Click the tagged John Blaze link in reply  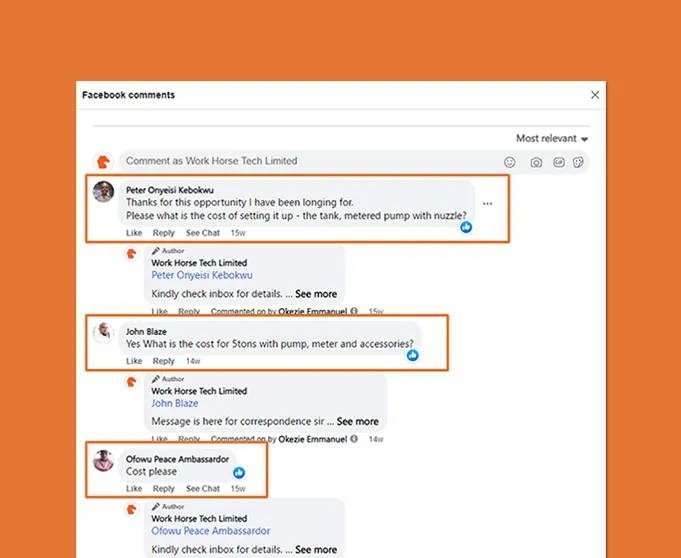tap(175, 403)
